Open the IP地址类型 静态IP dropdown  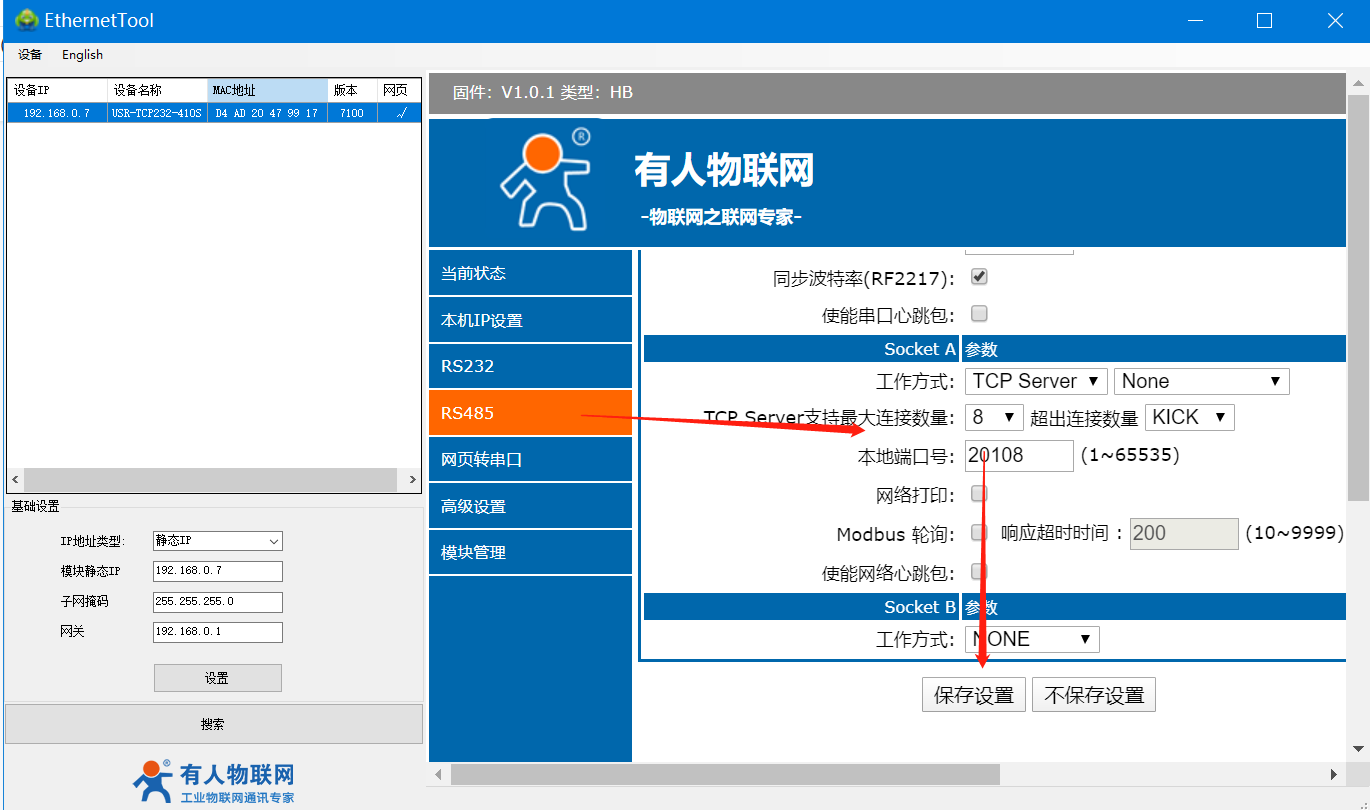[x=217, y=541]
